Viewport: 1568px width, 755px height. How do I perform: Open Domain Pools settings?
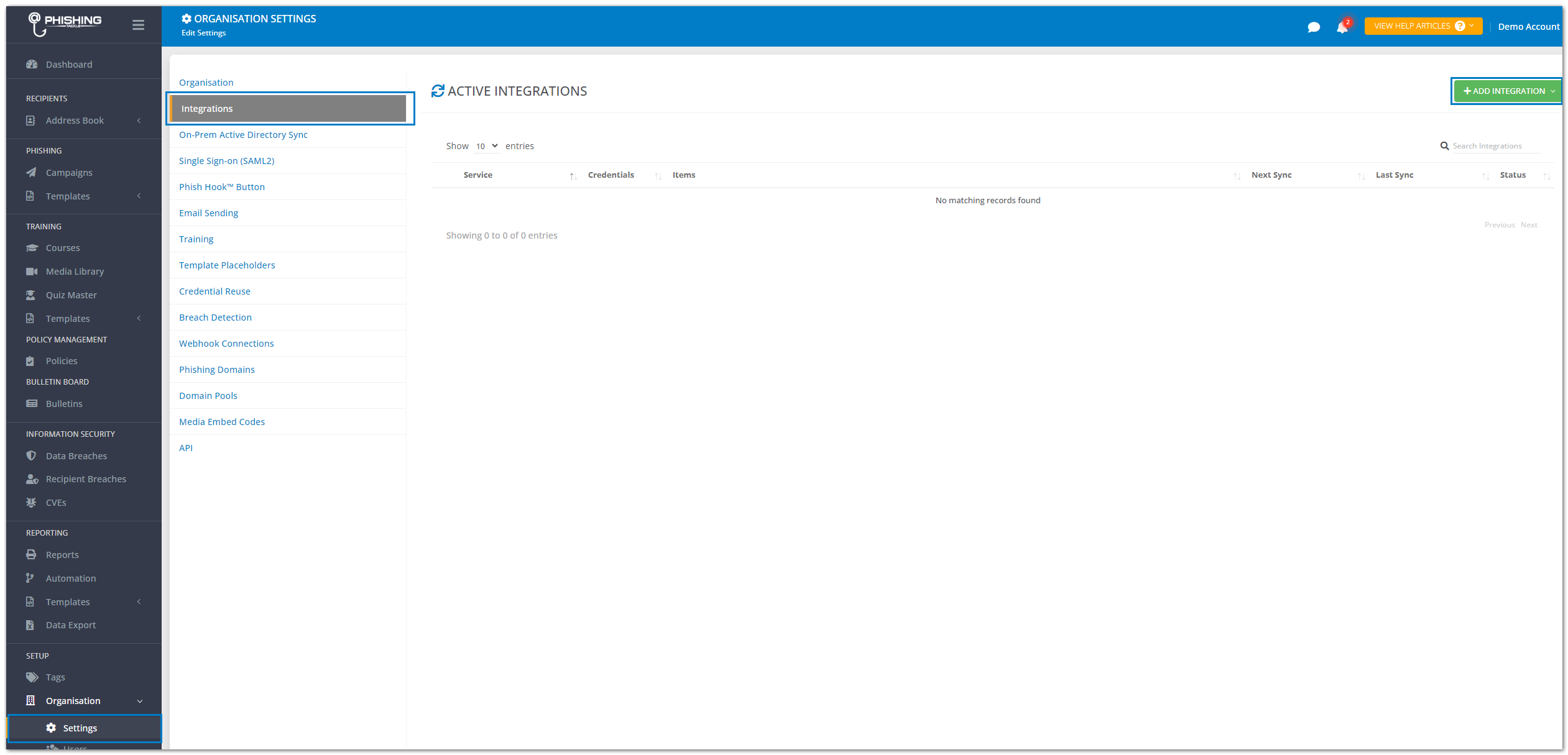click(208, 396)
